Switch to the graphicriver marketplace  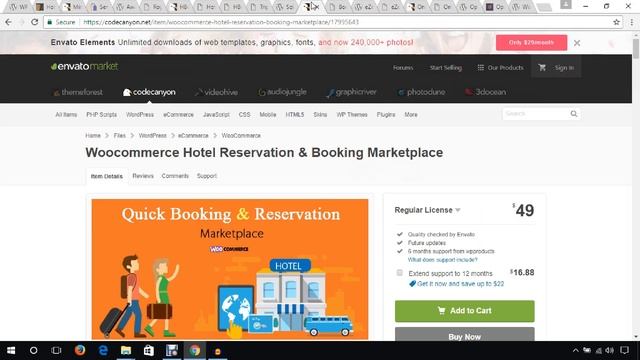coord(351,92)
